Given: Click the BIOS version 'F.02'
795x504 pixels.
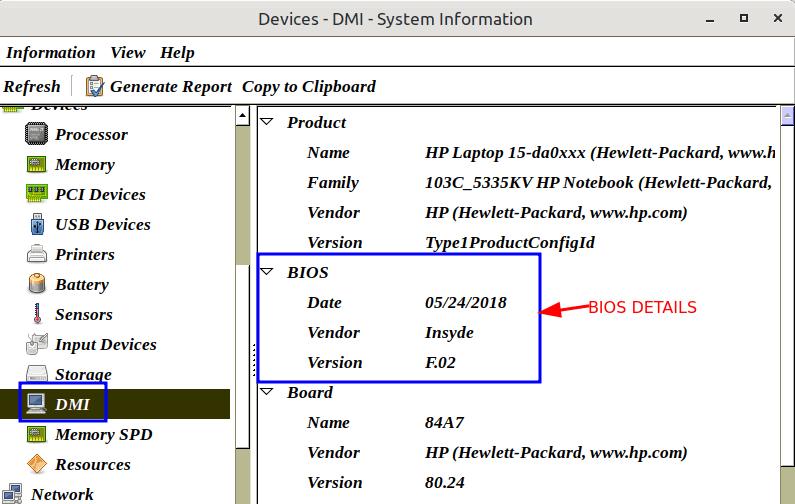Looking at the screenshot, I should [x=440, y=363].
